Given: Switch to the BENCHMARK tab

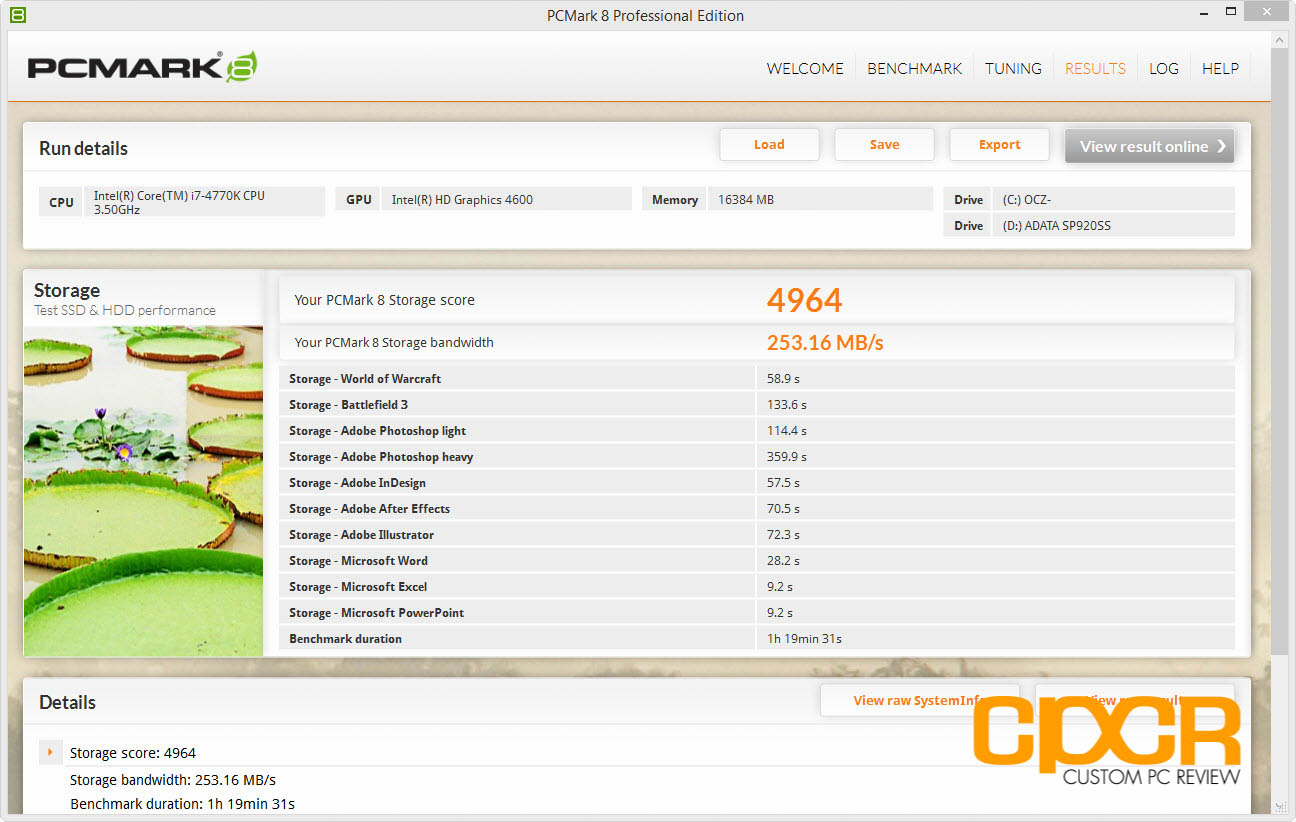Looking at the screenshot, I should (914, 68).
